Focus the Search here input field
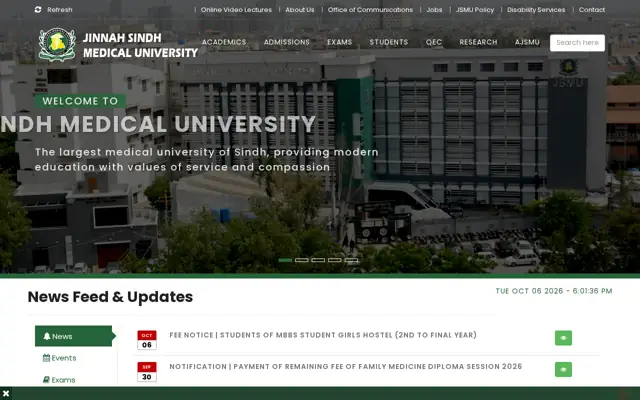 577,42
